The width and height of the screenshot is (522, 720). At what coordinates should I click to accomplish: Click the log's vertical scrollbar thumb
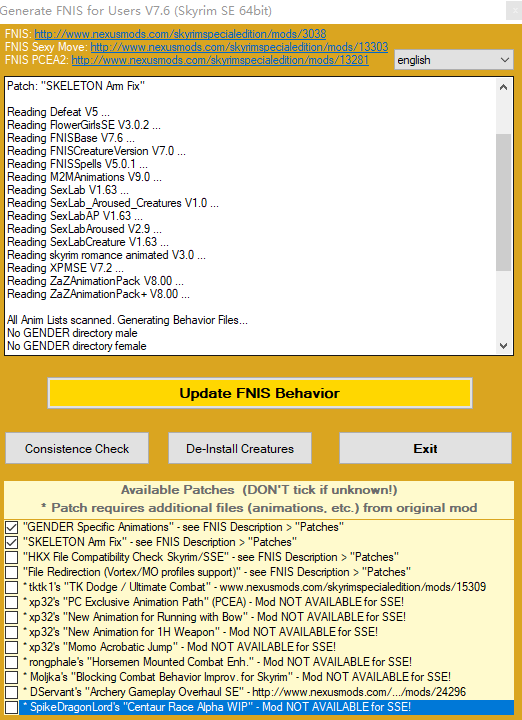point(503,202)
